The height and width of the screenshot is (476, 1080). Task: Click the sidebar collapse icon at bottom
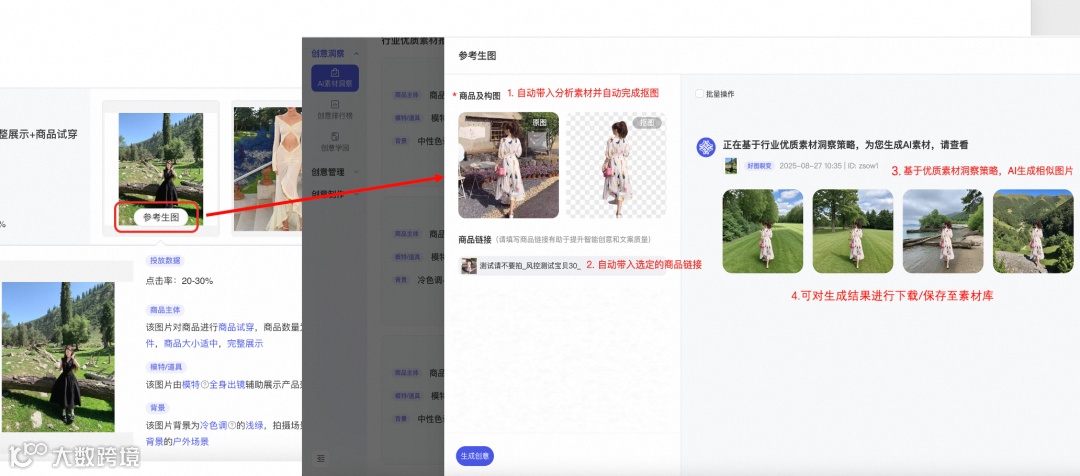(x=320, y=458)
